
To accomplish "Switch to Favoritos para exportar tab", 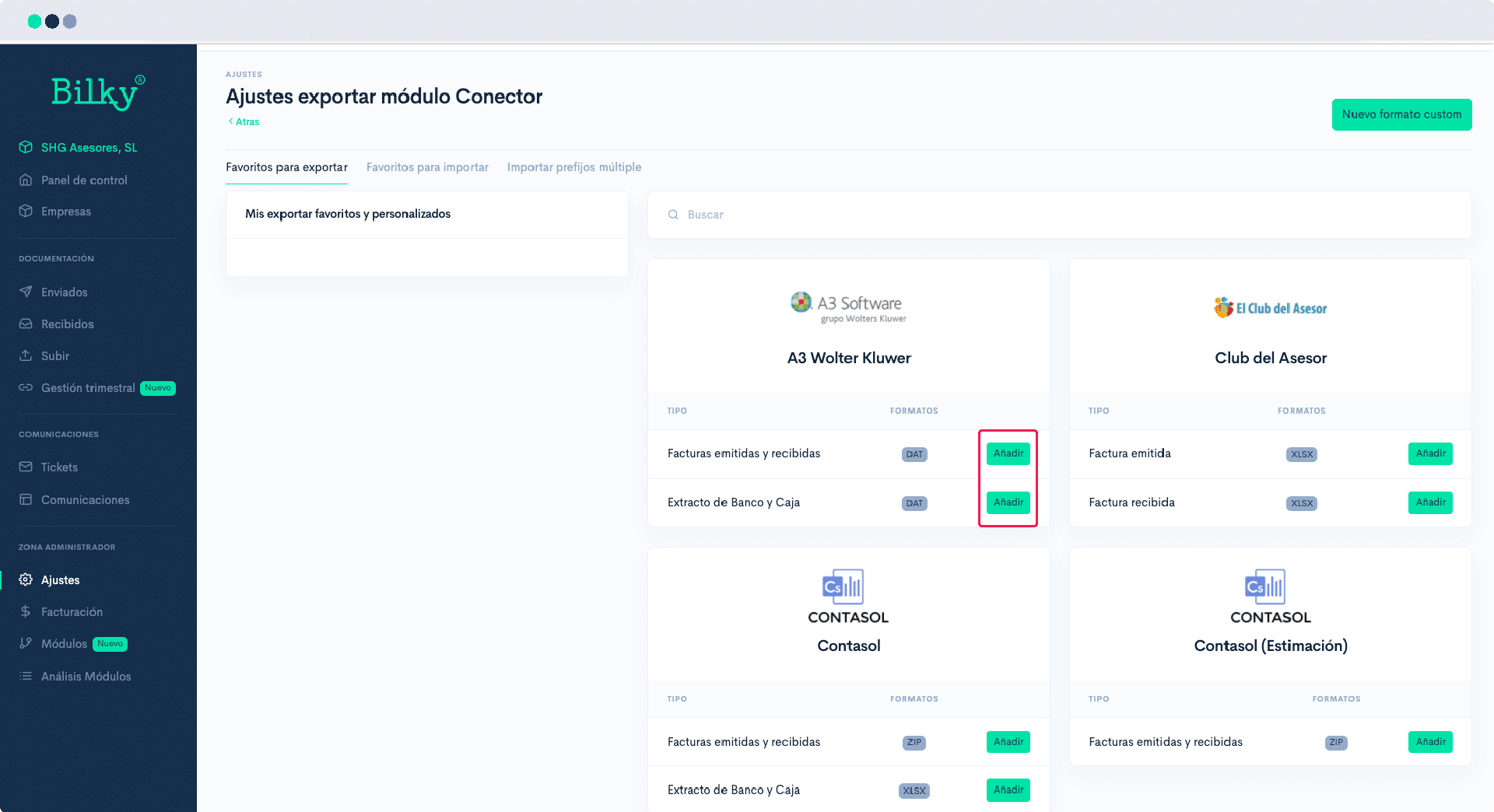I will [286, 167].
